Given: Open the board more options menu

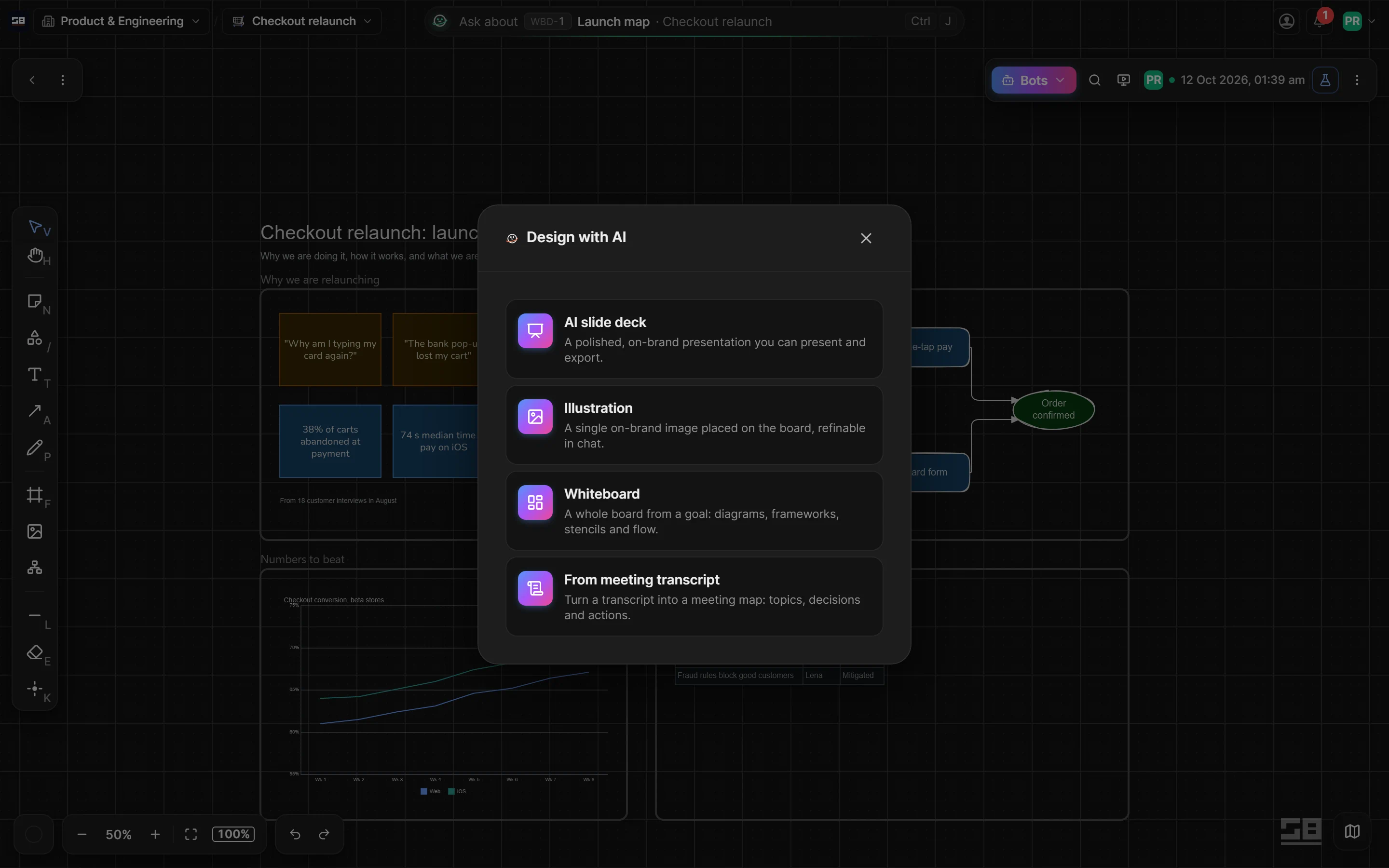Looking at the screenshot, I should coord(1357,80).
